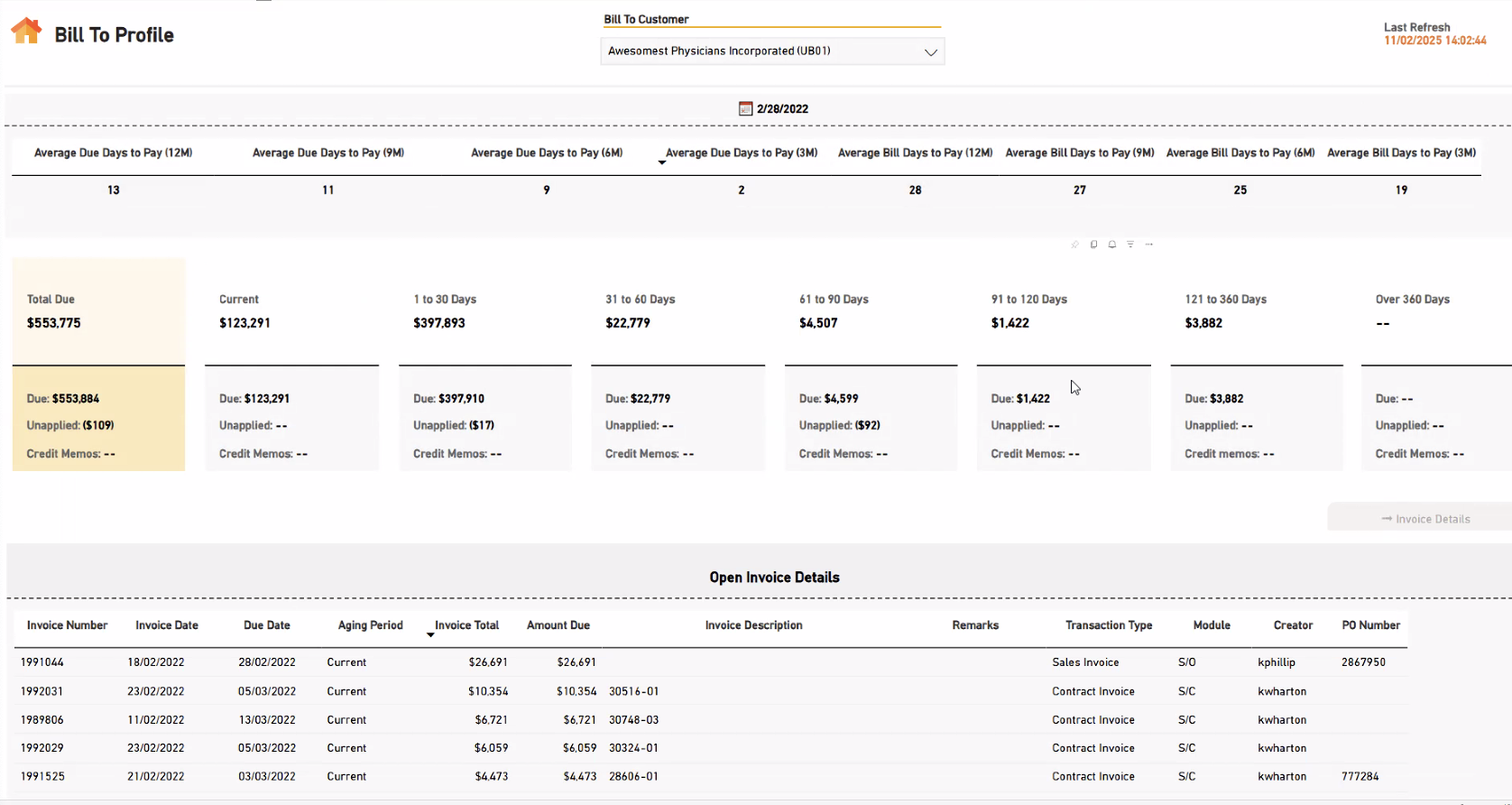
Task: Select the 91 to 120 Days card
Action: pyautogui.click(x=1064, y=365)
